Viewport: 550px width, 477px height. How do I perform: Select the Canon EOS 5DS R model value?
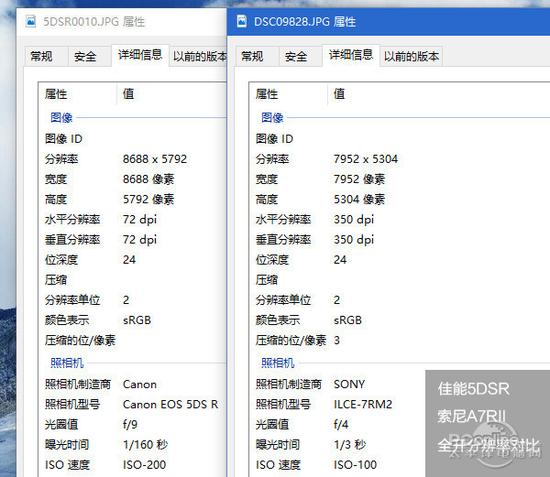(x=170, y=404)
